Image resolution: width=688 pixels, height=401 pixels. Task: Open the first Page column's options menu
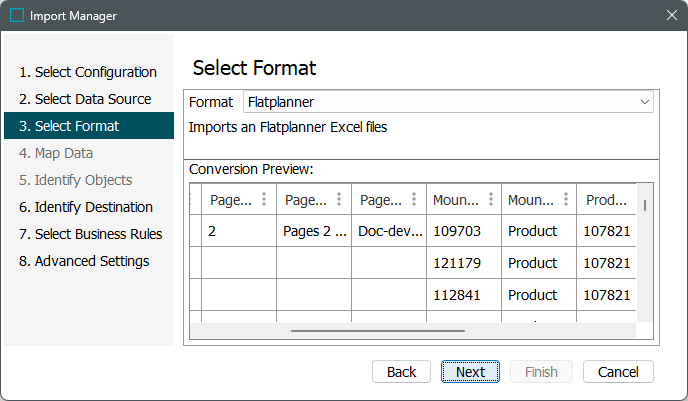pyautogui.click(x=264, y=199)
